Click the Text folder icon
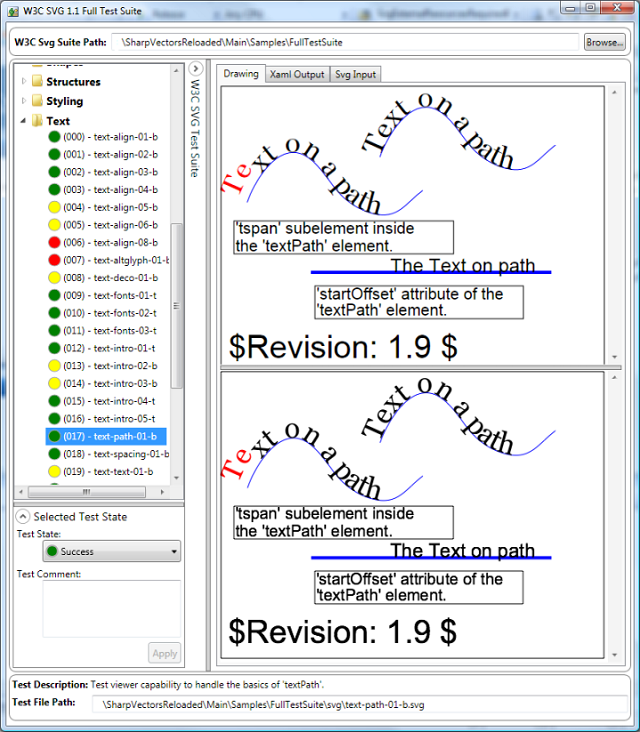This screenshot has width=640, height=732. point(37,121)
